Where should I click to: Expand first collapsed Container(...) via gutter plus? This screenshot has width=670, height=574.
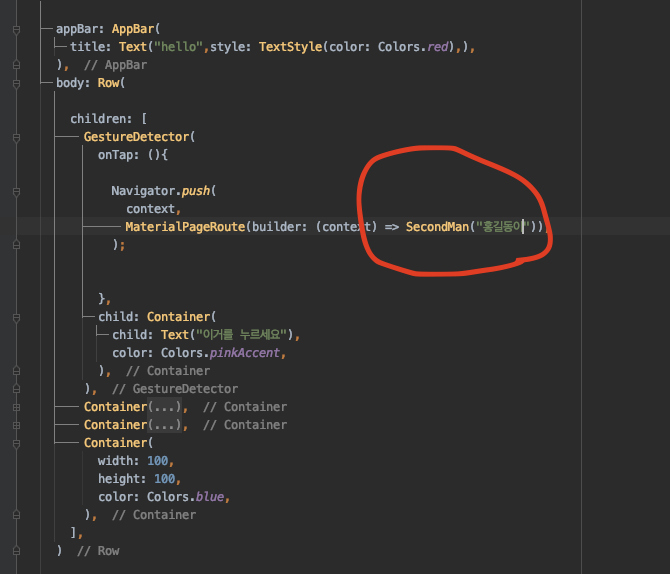16,407
